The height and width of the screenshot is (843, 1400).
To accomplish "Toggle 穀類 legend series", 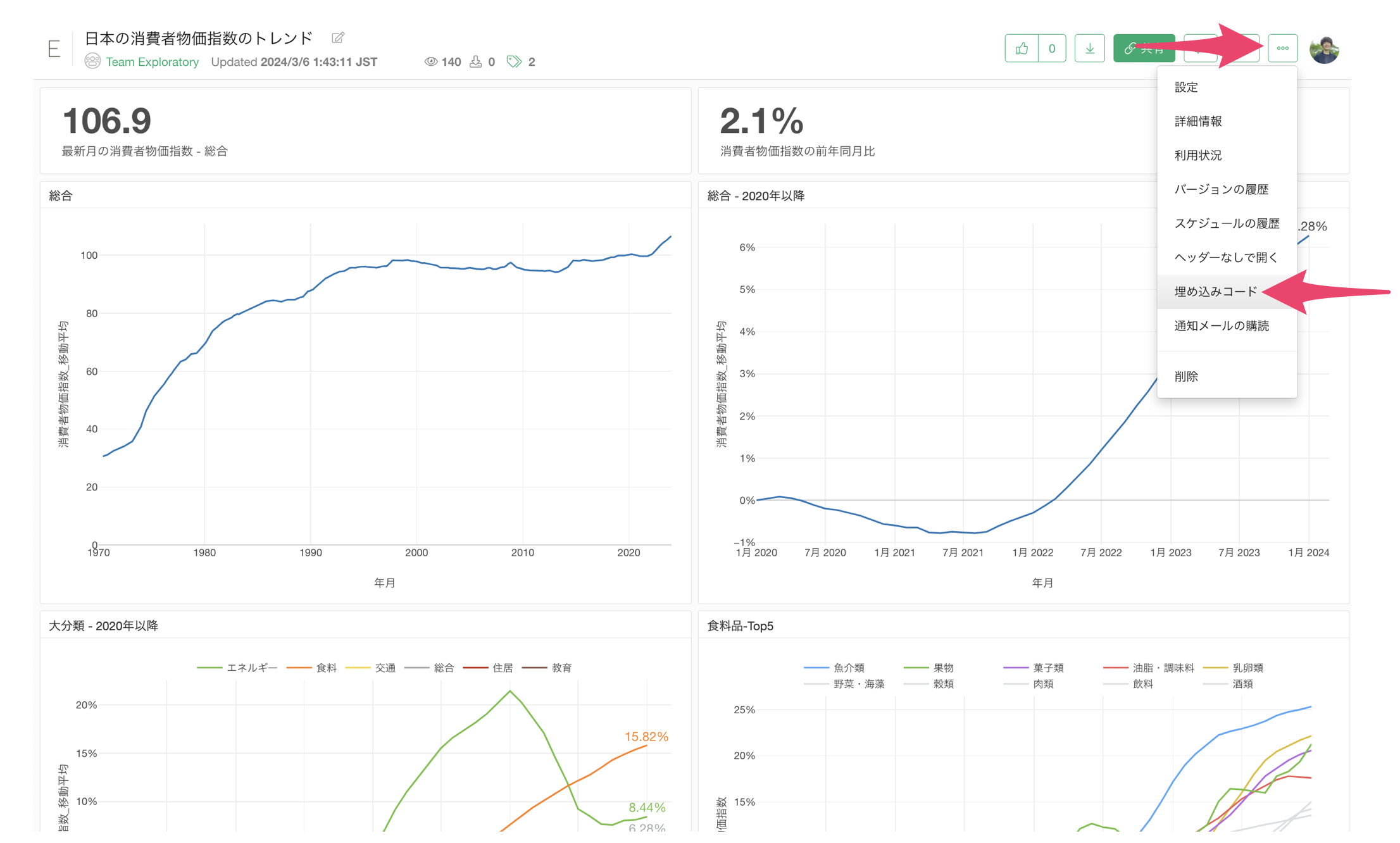I will [x=929, y=684].
